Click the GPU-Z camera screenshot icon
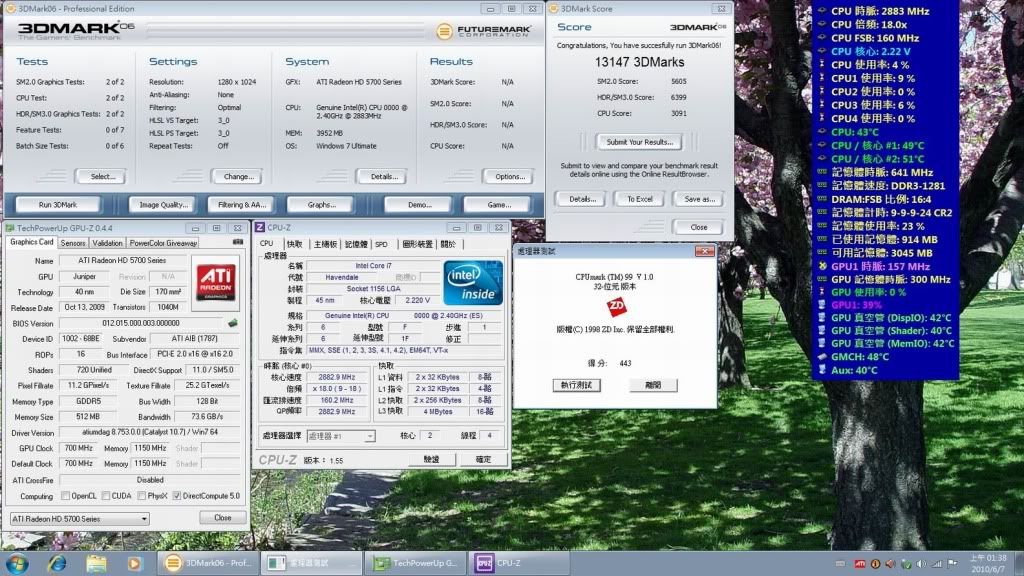 pyautogui.click(x=238, y=242)
